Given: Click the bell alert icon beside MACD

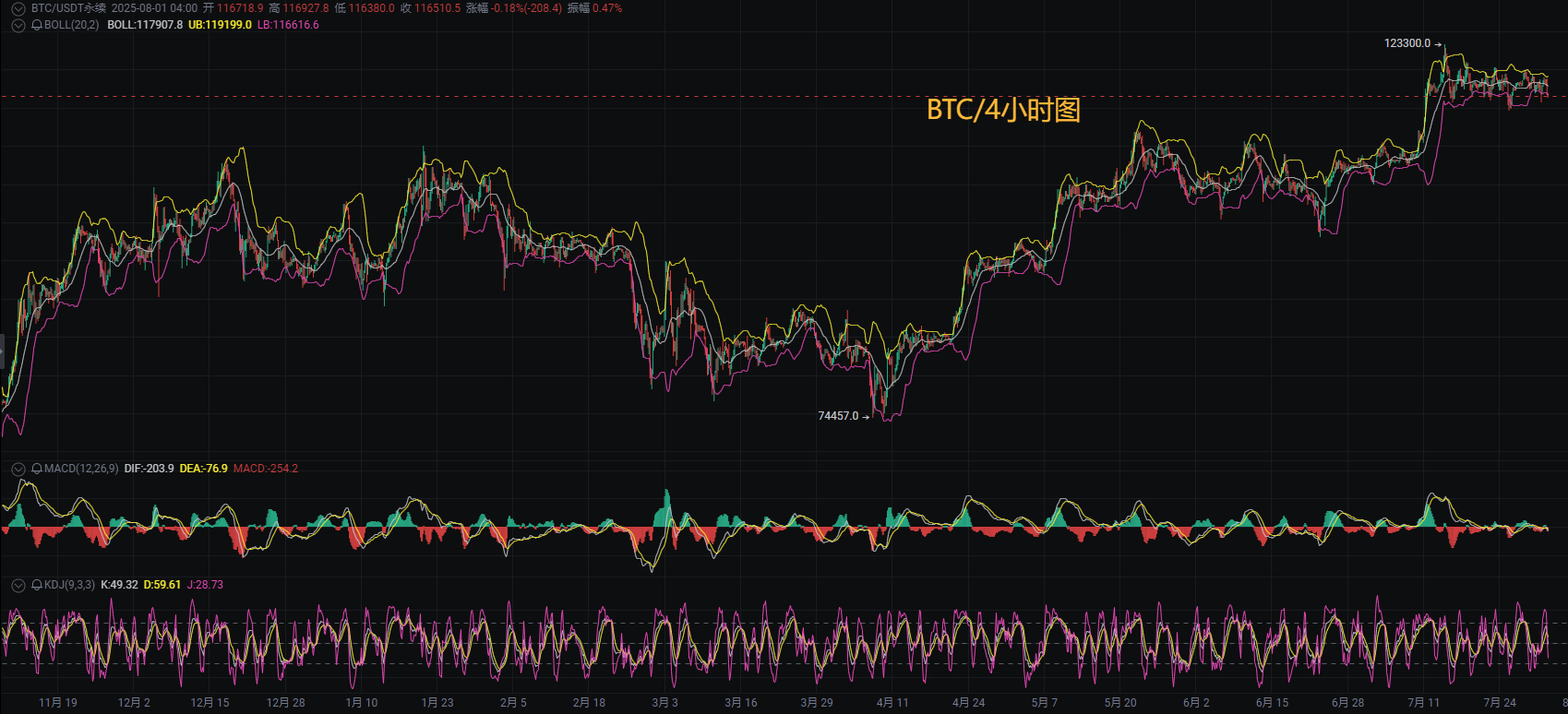Looking at the screenshot, I should [x=37, y=469].
